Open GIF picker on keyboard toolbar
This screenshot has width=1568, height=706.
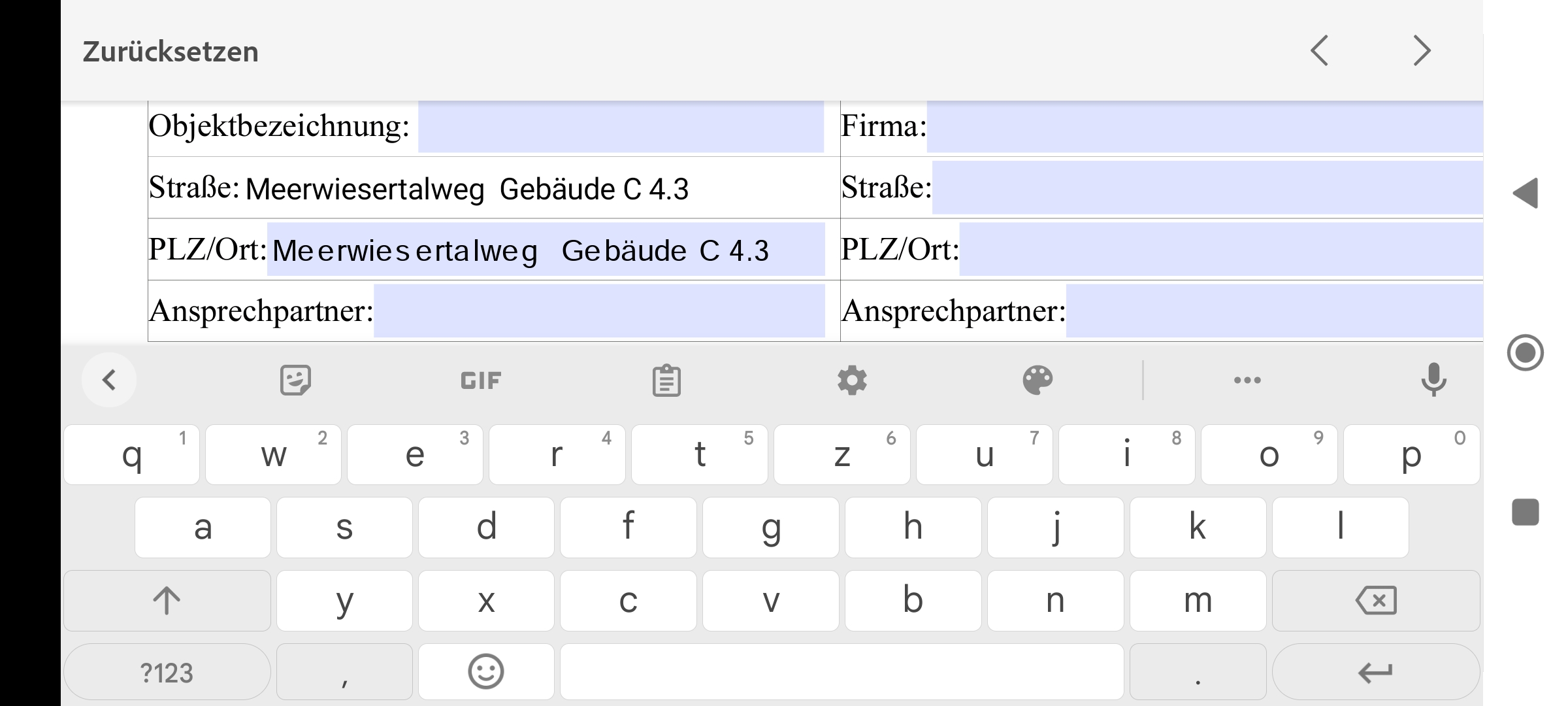[481, 379]
